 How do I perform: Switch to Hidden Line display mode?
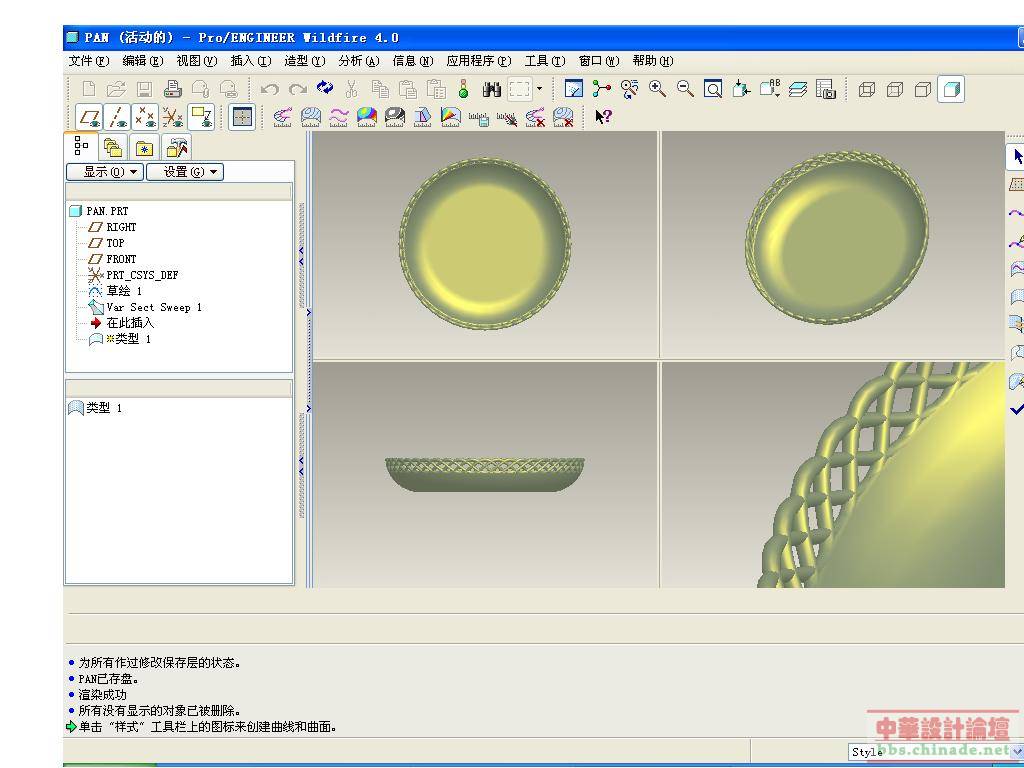coord(894,89)
